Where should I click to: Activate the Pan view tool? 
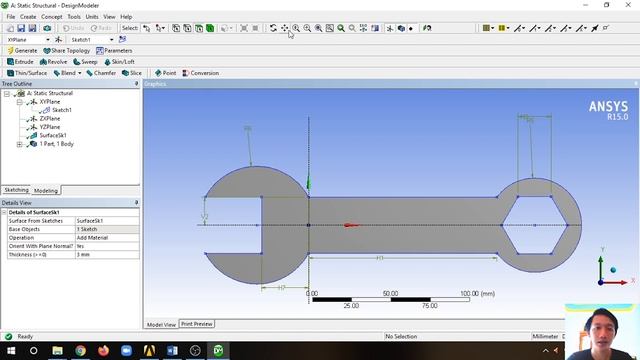pos(284,28)
